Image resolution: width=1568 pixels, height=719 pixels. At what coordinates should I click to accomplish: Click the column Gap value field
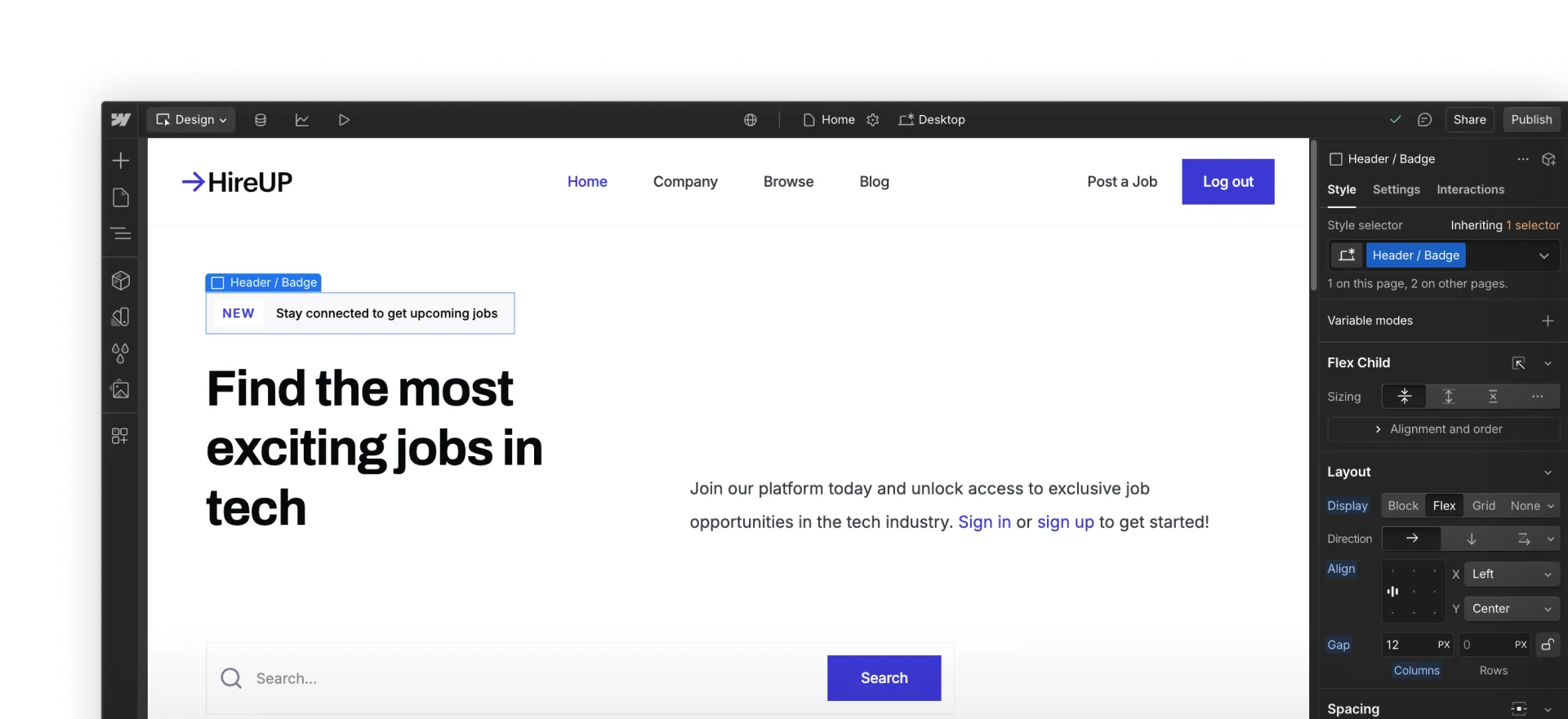point(1407,645)
